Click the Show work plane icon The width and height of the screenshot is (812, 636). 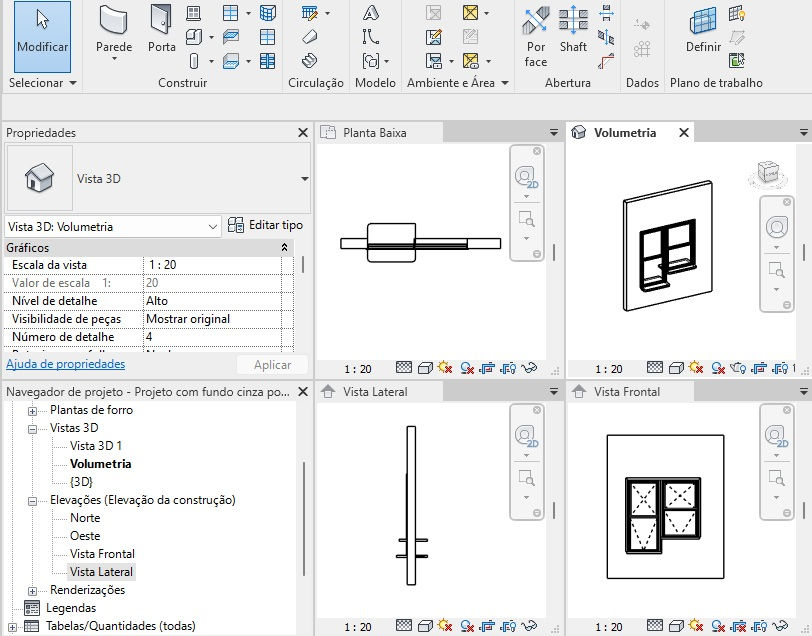736,12
